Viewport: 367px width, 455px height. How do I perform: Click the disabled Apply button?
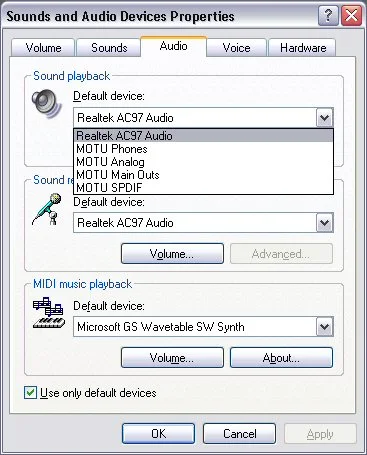[320, 433]
